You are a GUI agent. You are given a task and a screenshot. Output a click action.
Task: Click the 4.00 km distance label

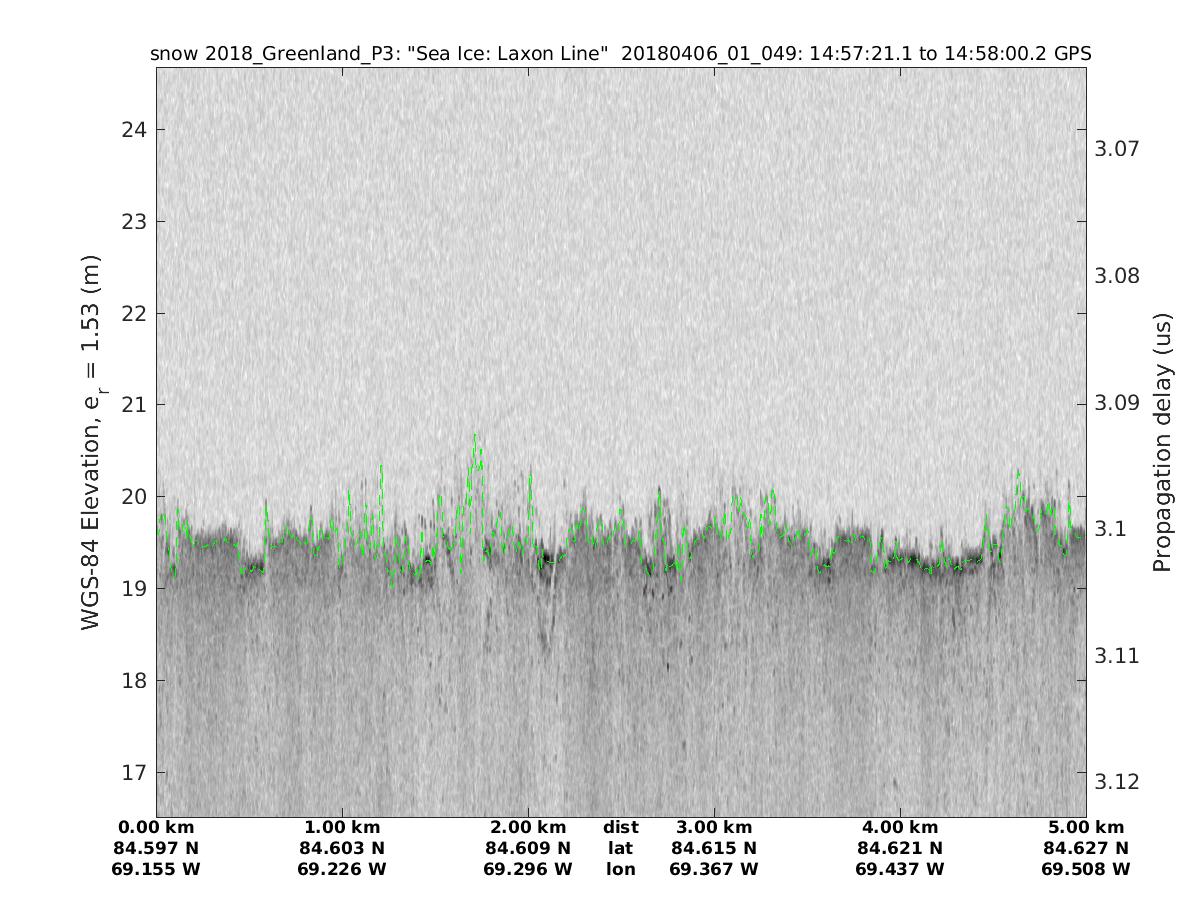click(900, 828)
